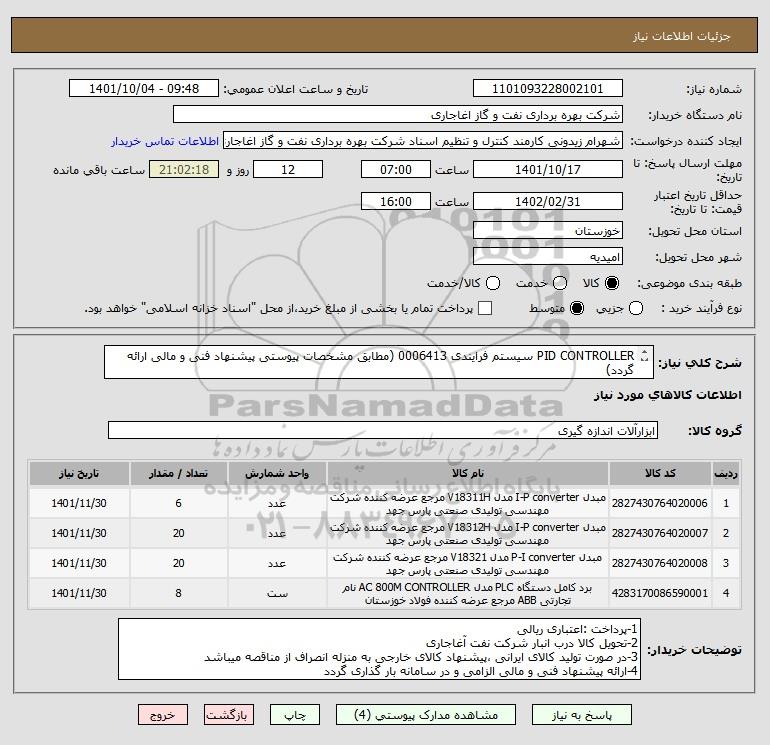Click the 'واحد شمارش' column header
Screen dimensions: 770x745
tap(277, 473)
